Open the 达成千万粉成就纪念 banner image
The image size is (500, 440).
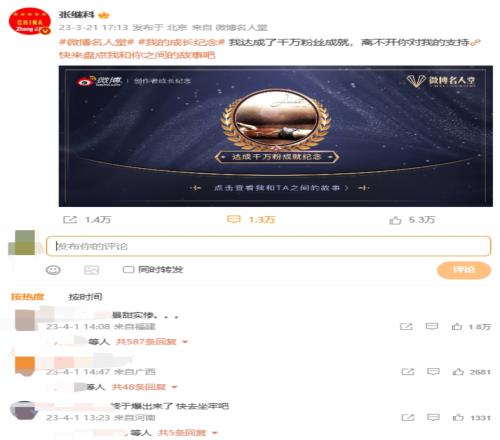tap(276, 136)
